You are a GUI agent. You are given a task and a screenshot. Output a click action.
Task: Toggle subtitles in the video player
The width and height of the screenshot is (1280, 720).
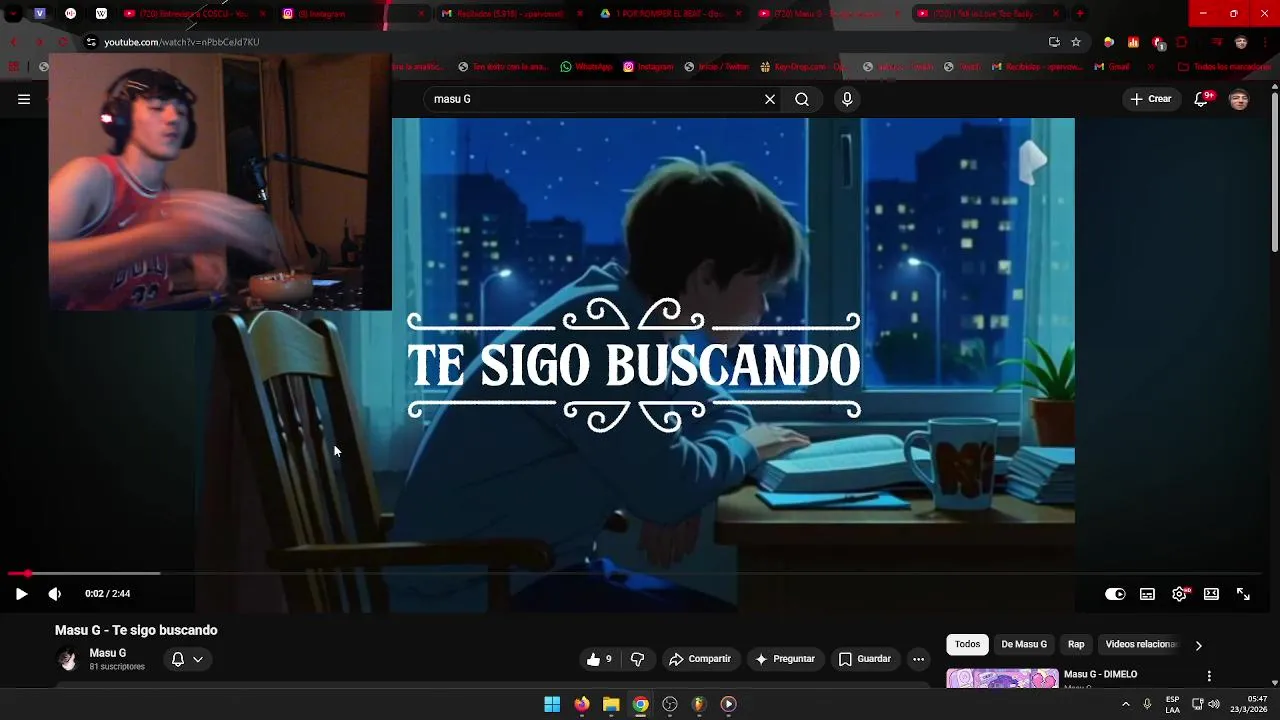1147,594
